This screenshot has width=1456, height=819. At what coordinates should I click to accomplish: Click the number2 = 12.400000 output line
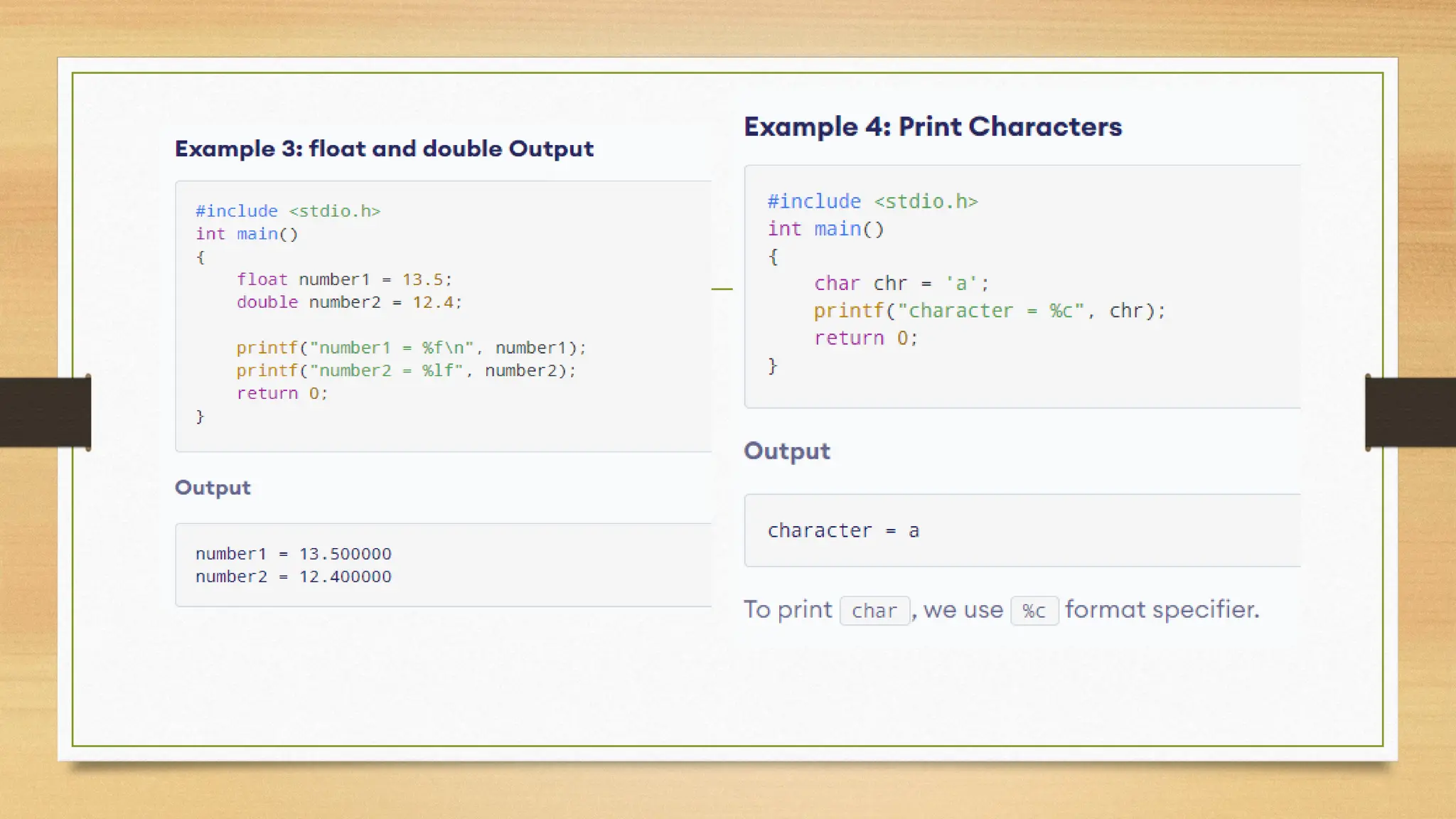(x=293, y=577)
